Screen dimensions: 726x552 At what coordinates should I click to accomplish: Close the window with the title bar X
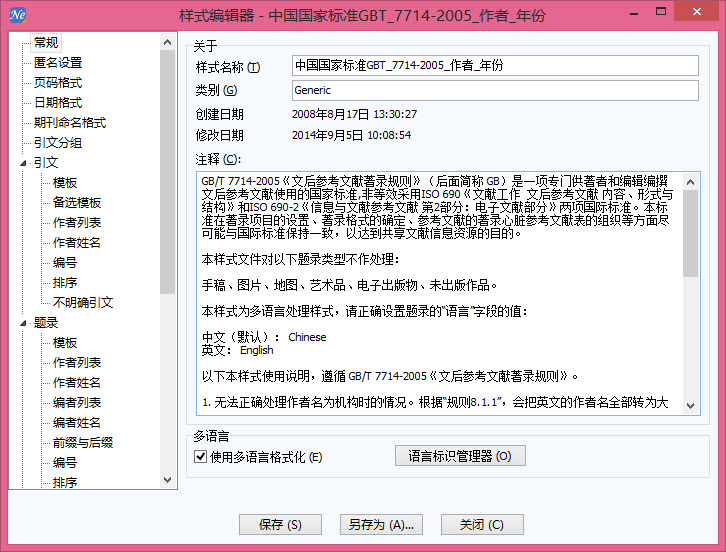tap(697, 12)
